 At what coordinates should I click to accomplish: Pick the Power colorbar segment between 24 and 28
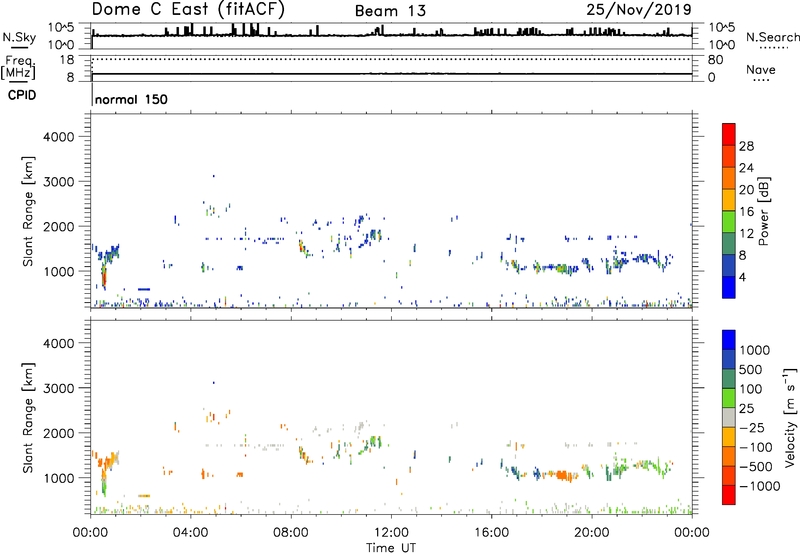729,156
